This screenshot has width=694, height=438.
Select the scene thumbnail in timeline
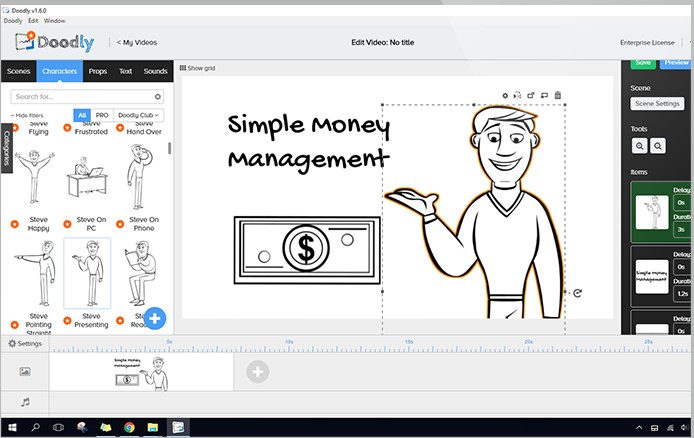tap(141, 372)
